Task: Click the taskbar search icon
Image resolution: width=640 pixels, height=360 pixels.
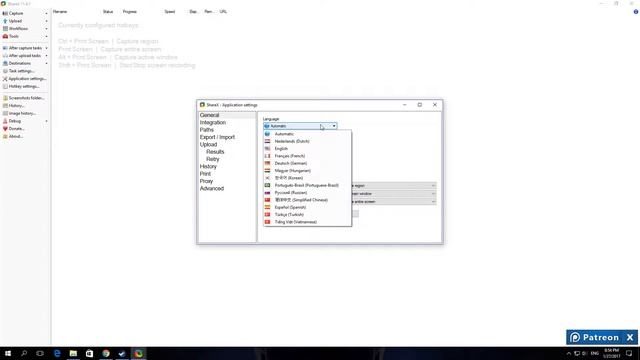Action: tap(24, 353)
